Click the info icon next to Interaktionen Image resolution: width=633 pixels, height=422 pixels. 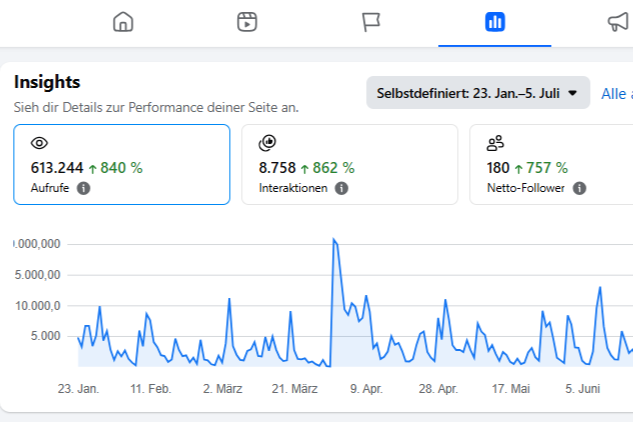pos(342,188)
